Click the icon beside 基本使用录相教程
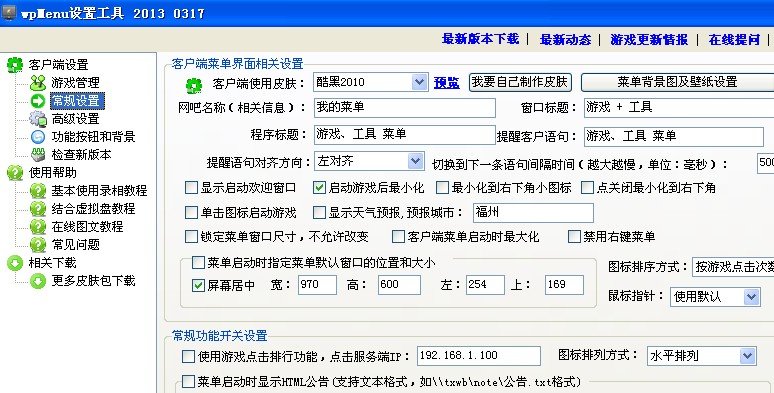The width and height of the screenshot is (774, 393). (38, 191)
